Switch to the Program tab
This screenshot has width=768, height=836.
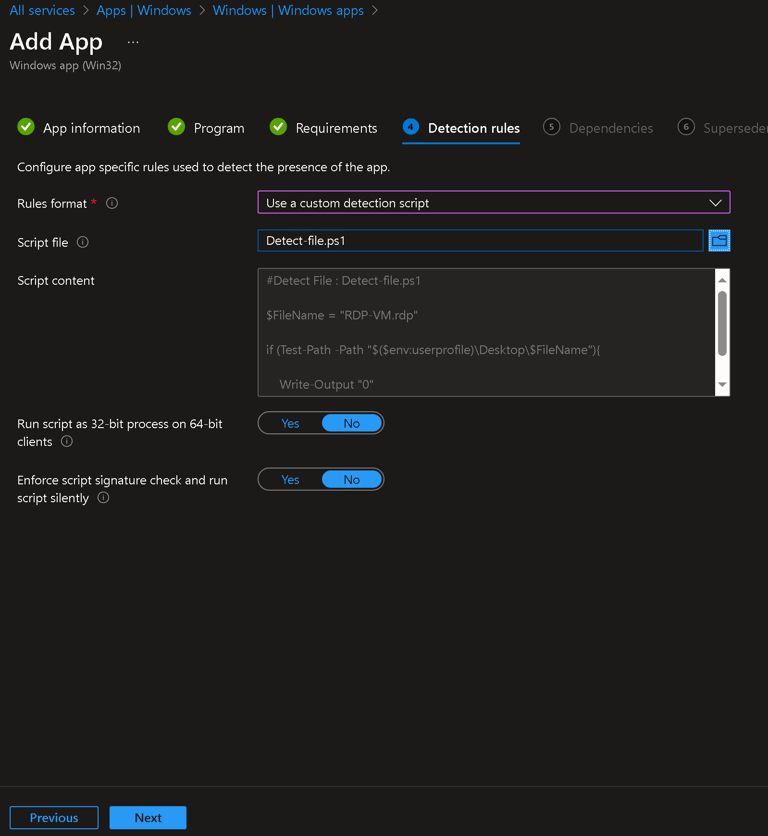point(218,128)
